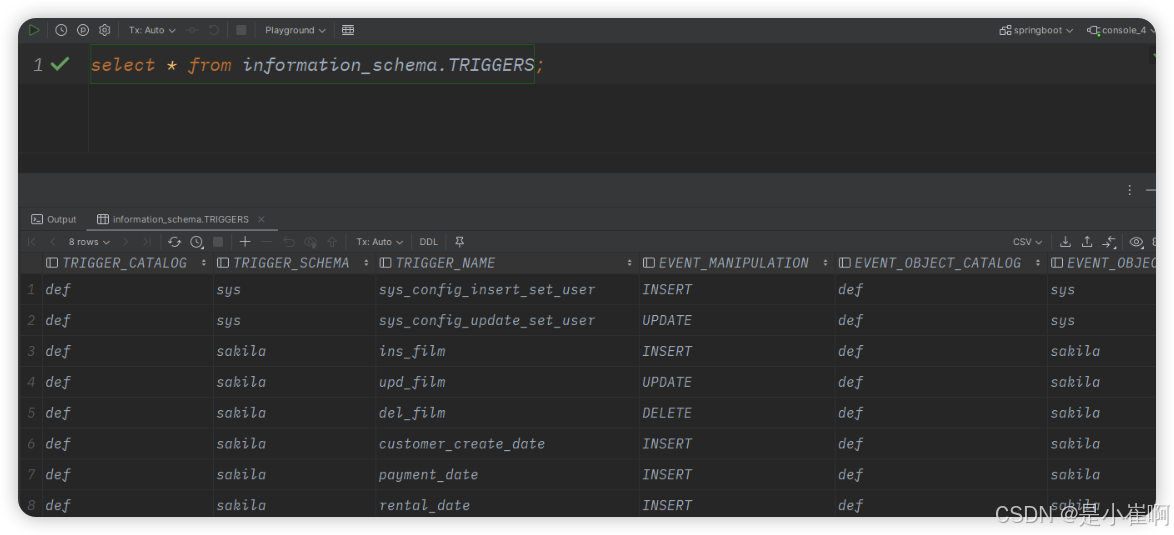Click the rollback icon in the editor toolbar
The width and height of the screenshot is (1174, 535).
tap(214, 30)
